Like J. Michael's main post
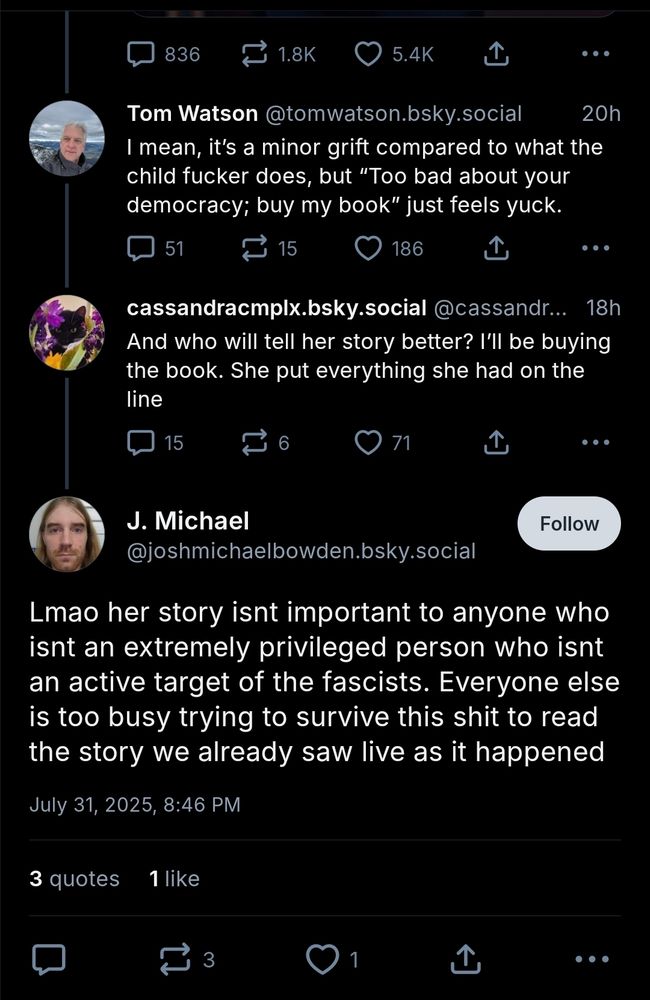 pos(320,960)
